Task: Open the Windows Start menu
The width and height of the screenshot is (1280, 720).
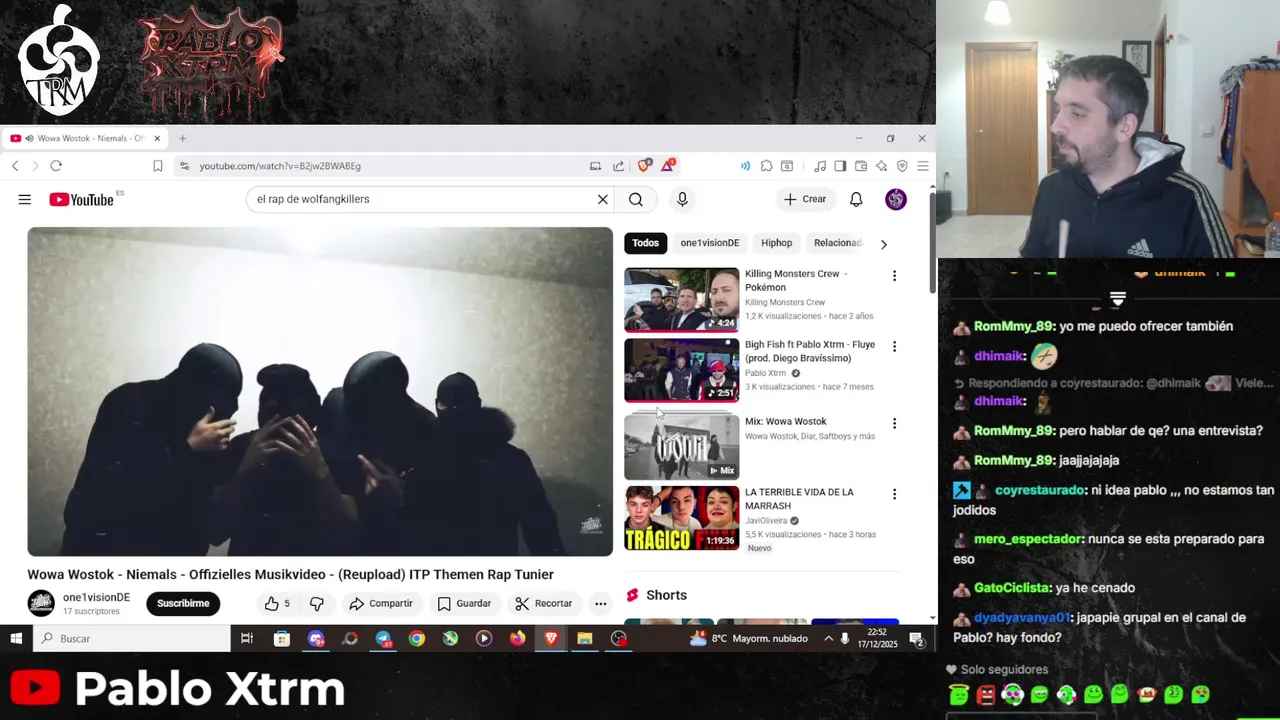Action: point(16,638)
